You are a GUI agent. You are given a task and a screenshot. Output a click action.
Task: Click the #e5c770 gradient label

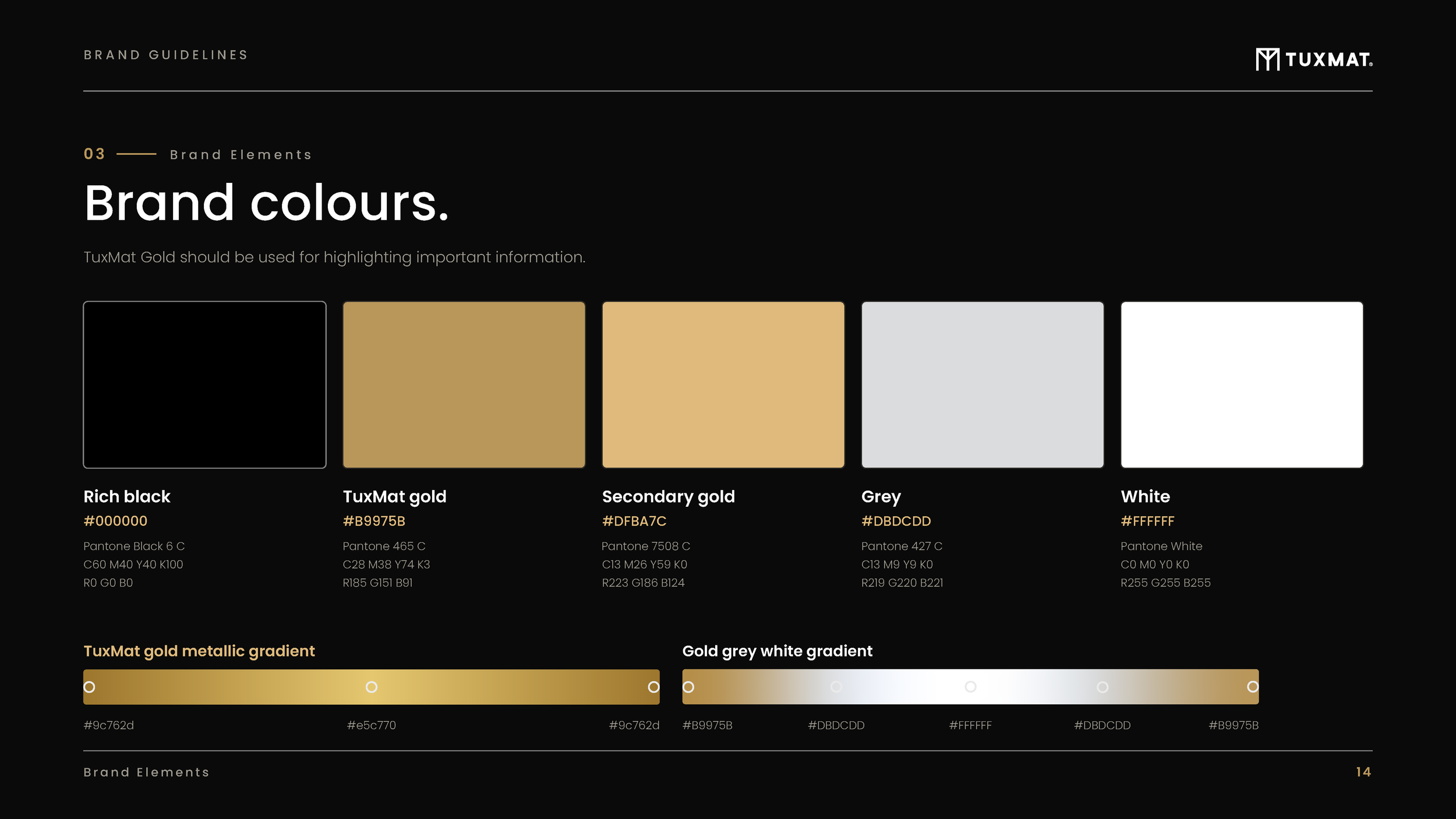[x=372, y=725]
